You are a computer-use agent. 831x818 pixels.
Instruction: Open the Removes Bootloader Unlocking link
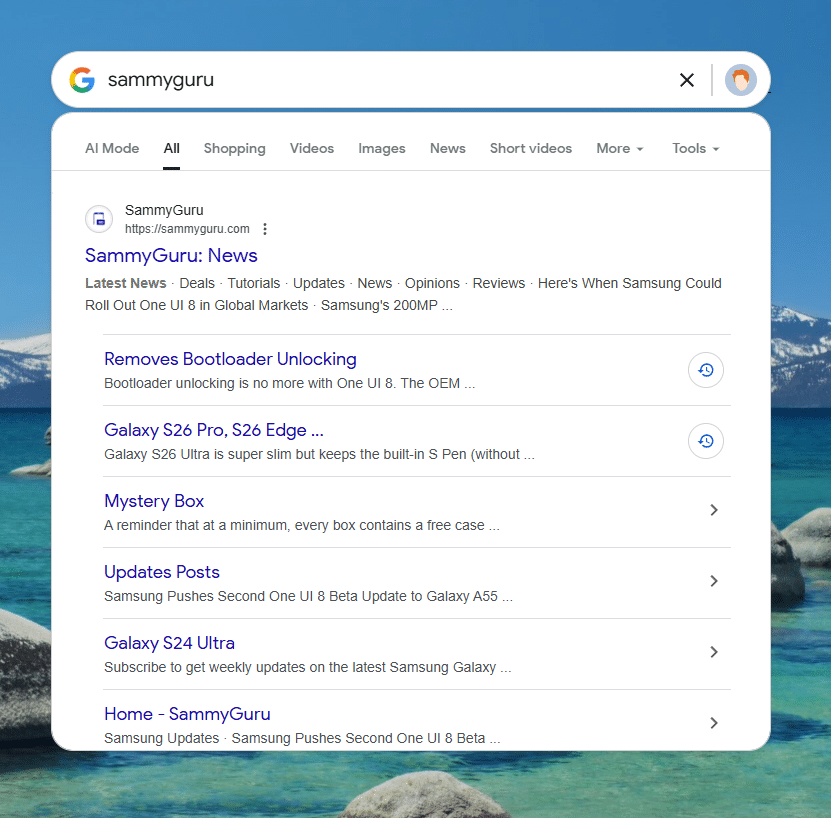[230, 359]
